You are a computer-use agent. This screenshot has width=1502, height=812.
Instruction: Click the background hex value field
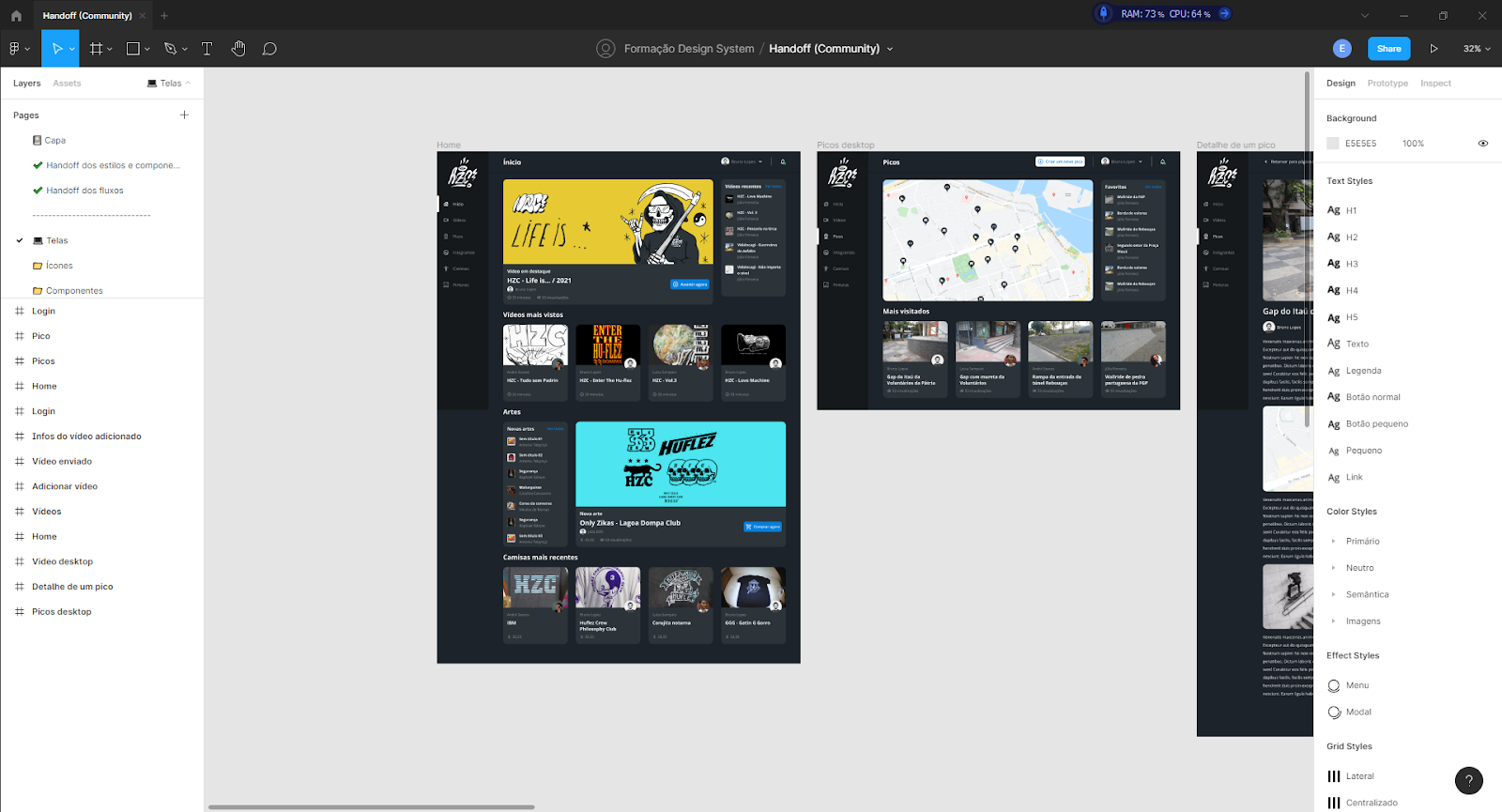click(x=1360, y=144)
